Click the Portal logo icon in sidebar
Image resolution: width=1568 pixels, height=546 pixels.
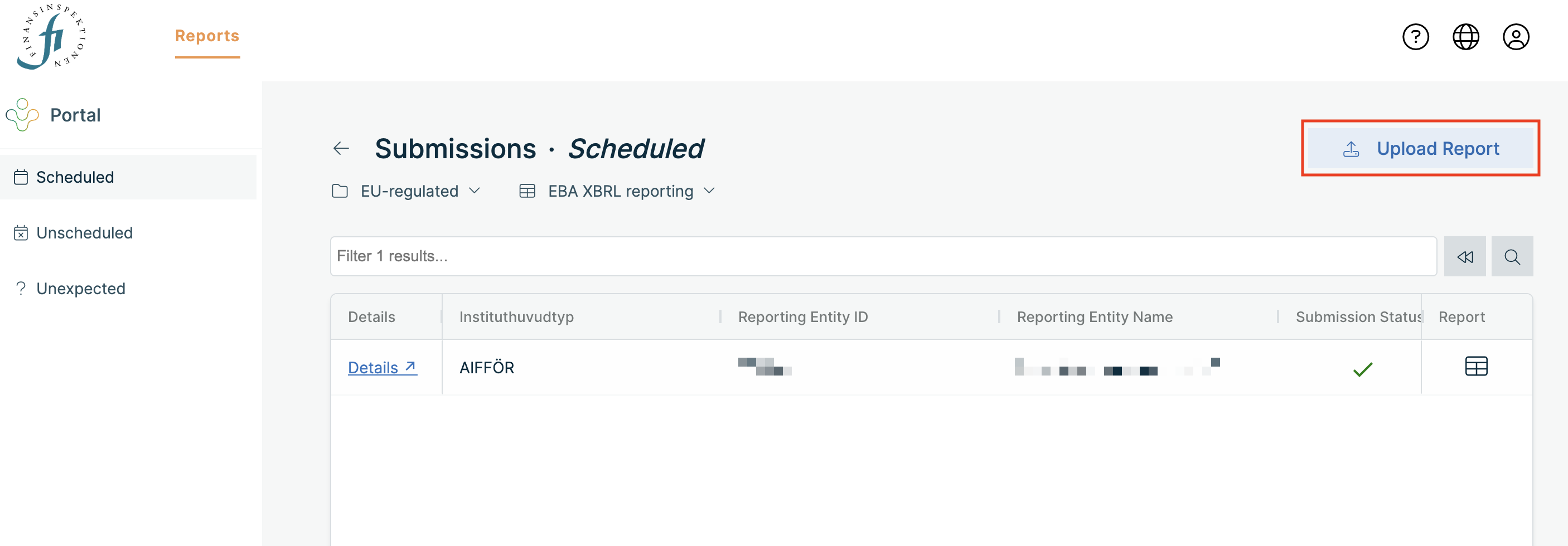point(22,115)
